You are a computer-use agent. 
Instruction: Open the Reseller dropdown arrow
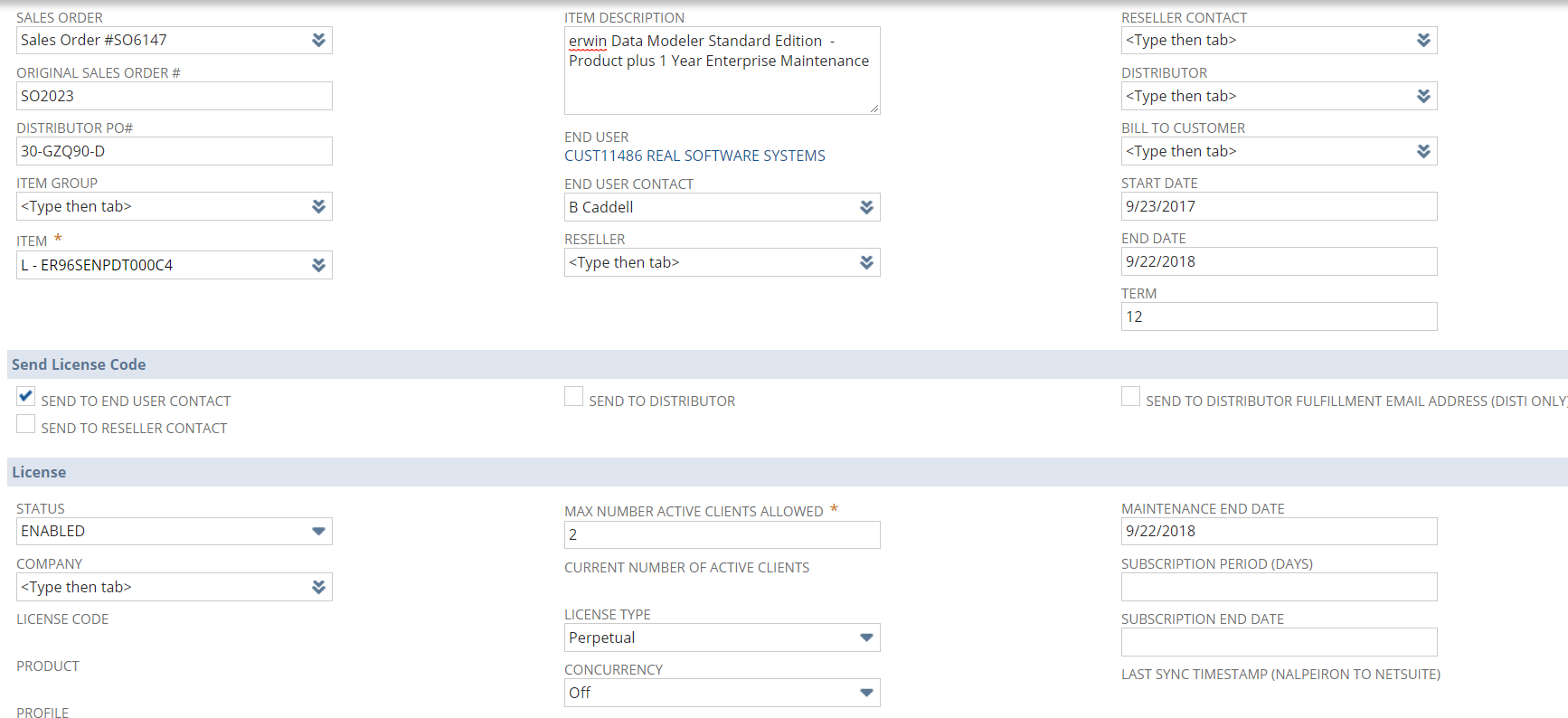coord(866,262)
